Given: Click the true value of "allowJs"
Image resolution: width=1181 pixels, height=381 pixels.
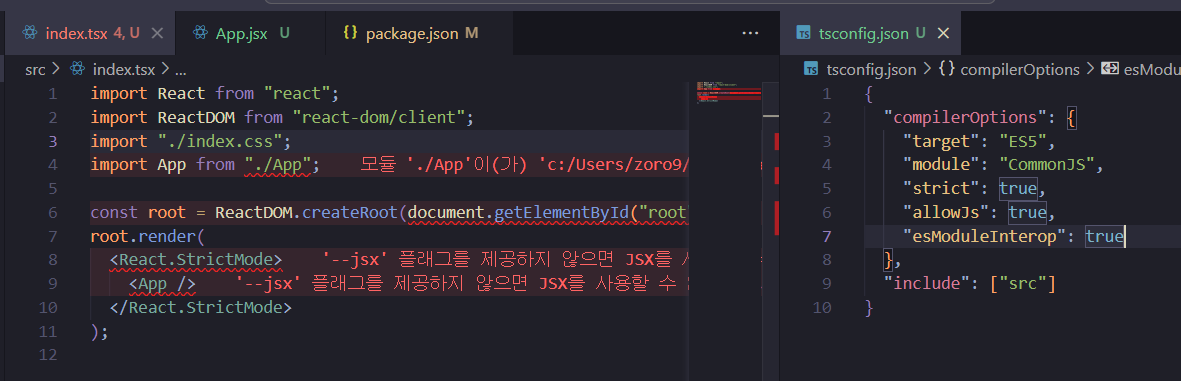Looking at the screenshot, I should (1027, 212).
